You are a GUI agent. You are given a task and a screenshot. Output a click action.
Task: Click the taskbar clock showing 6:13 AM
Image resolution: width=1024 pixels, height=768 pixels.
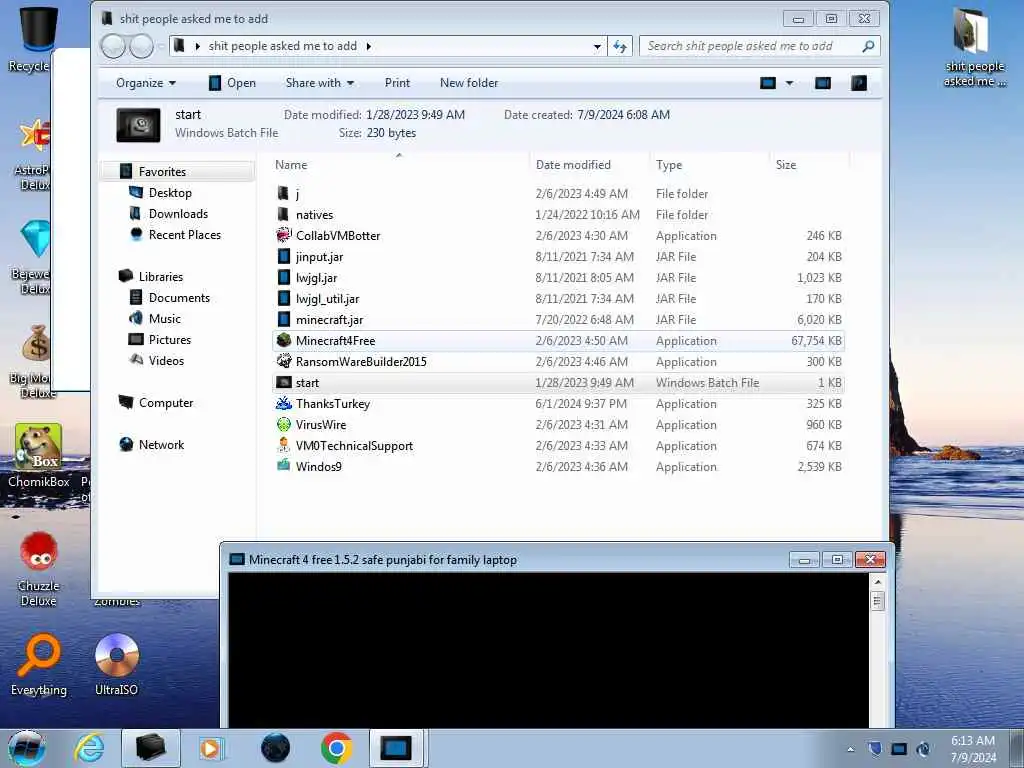coord(973,749)
